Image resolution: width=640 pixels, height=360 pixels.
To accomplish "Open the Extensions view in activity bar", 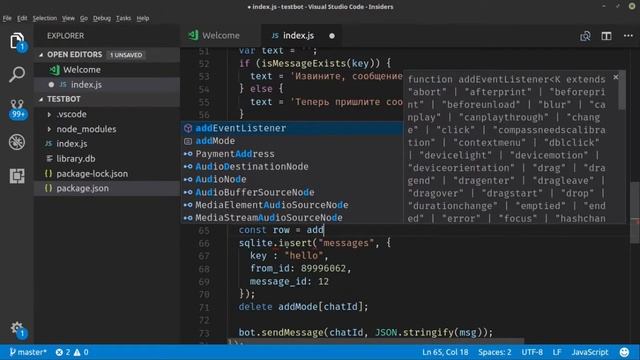I will point(17,176).
